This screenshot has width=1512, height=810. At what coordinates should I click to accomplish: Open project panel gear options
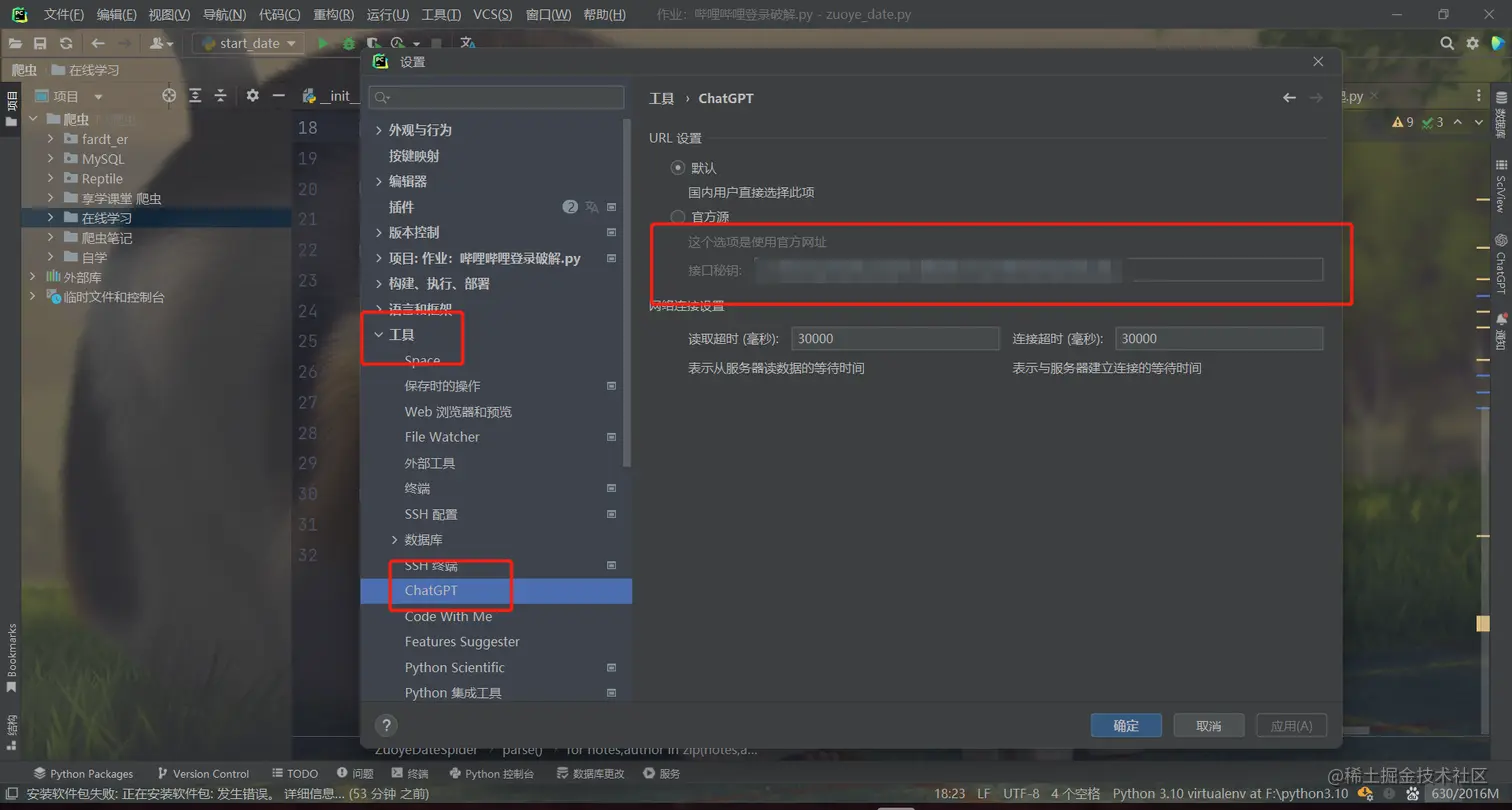(252, 95)
